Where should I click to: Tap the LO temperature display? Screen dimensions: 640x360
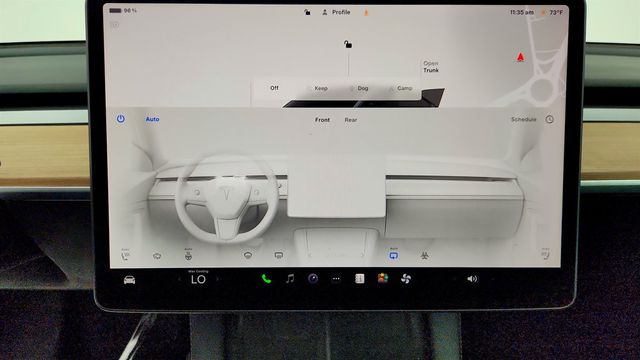198,280
